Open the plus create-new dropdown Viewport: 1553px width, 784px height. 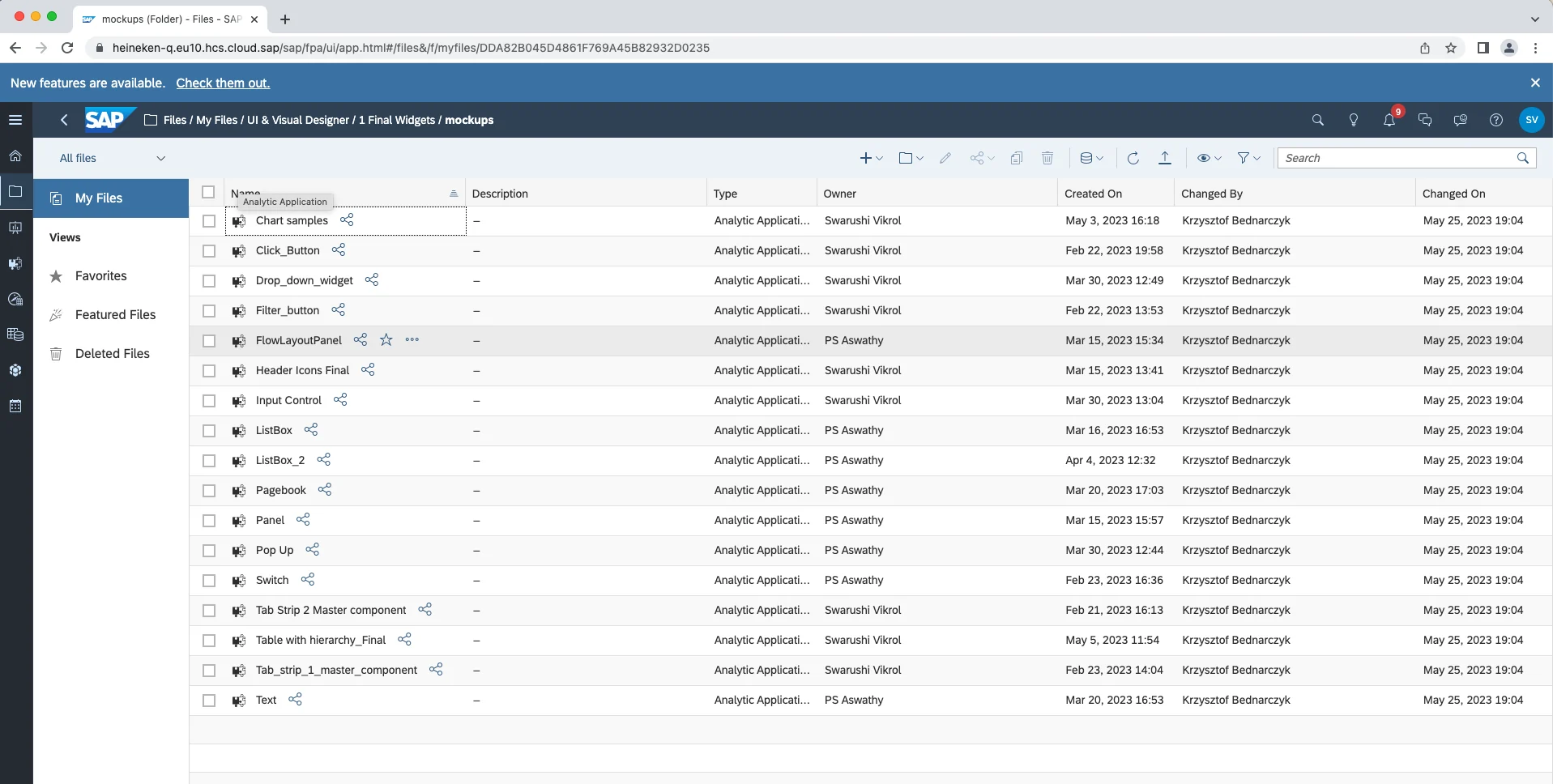[871, 158]
